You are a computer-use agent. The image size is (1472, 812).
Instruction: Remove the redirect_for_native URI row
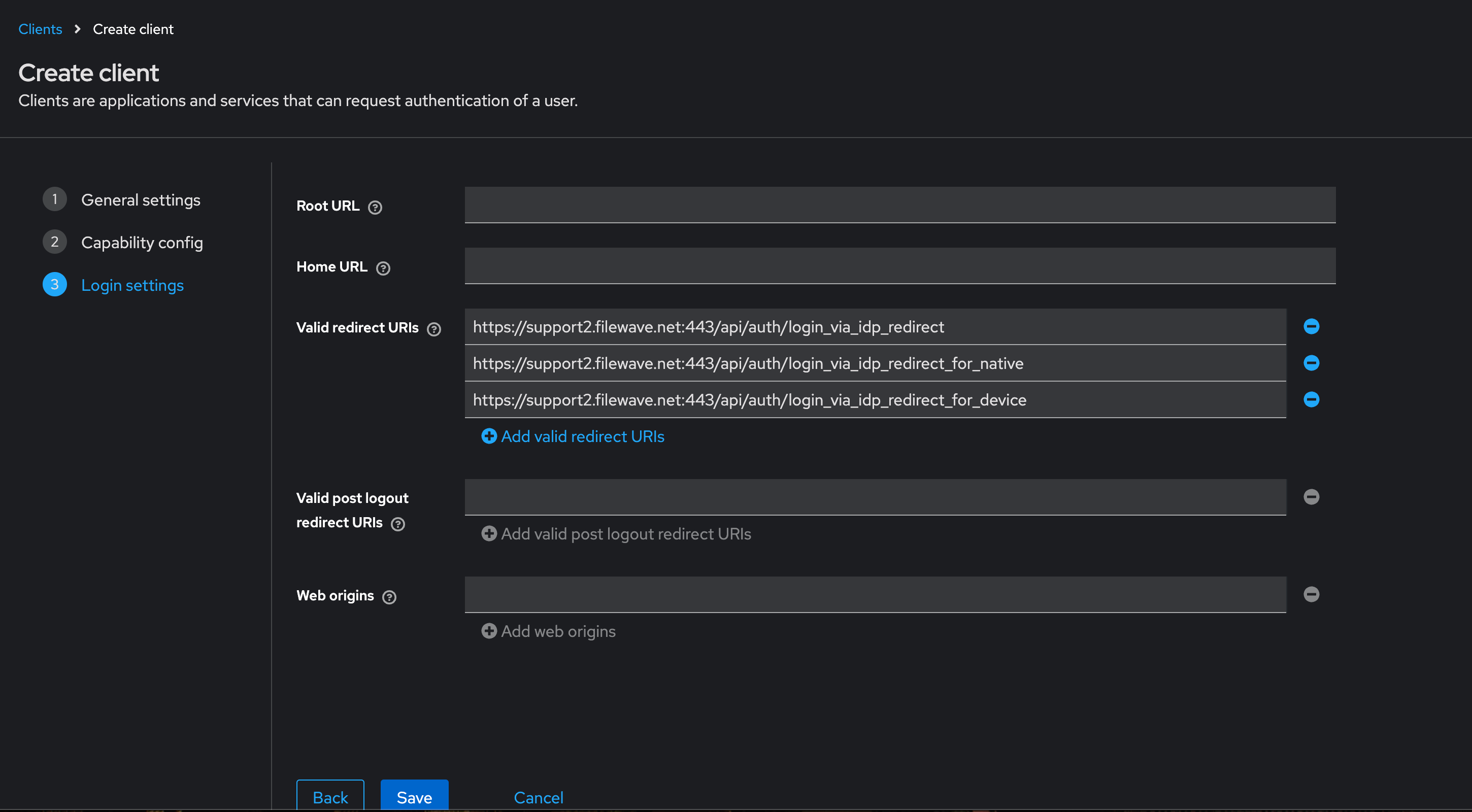click(1312, 363)
